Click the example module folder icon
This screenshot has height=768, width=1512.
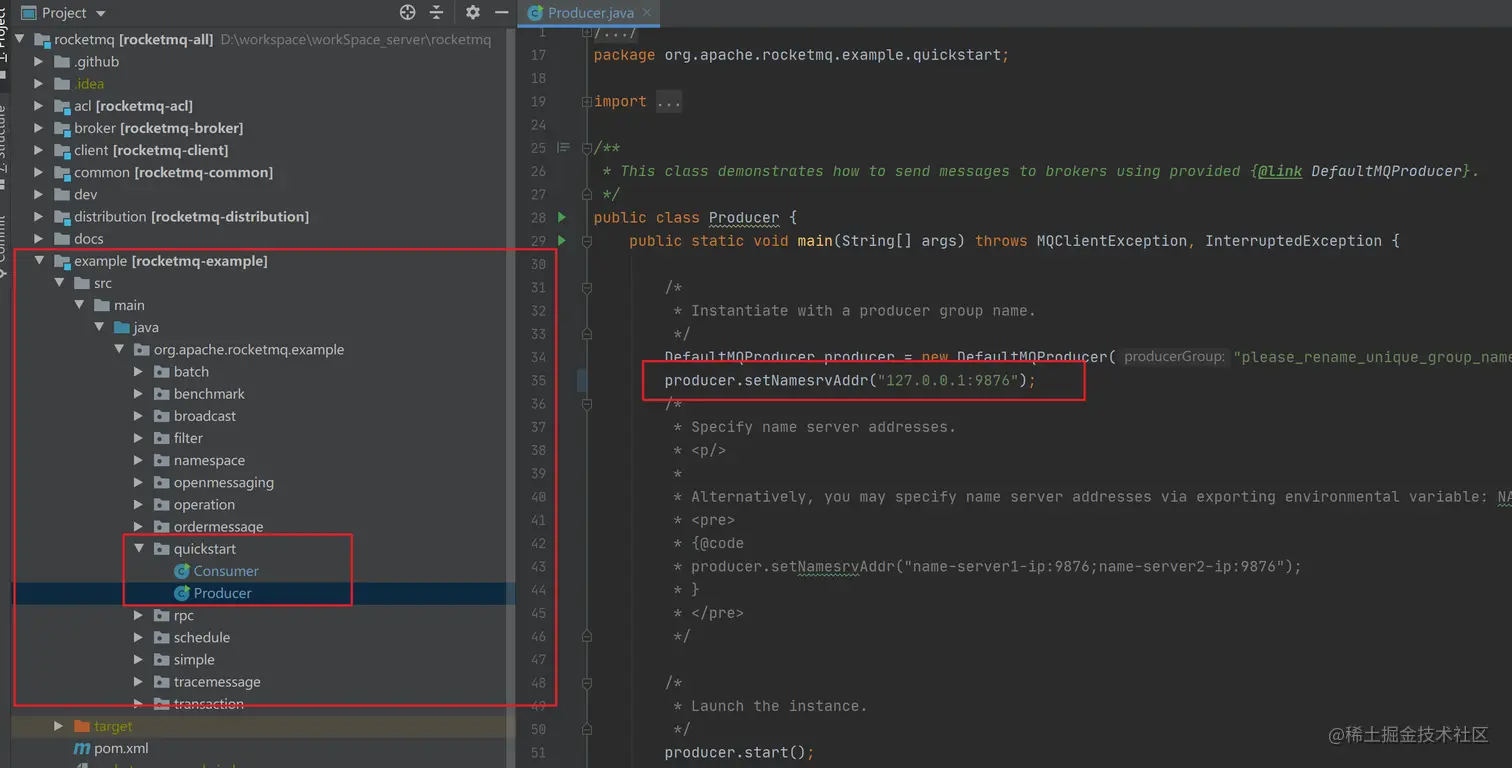[62, 261]
